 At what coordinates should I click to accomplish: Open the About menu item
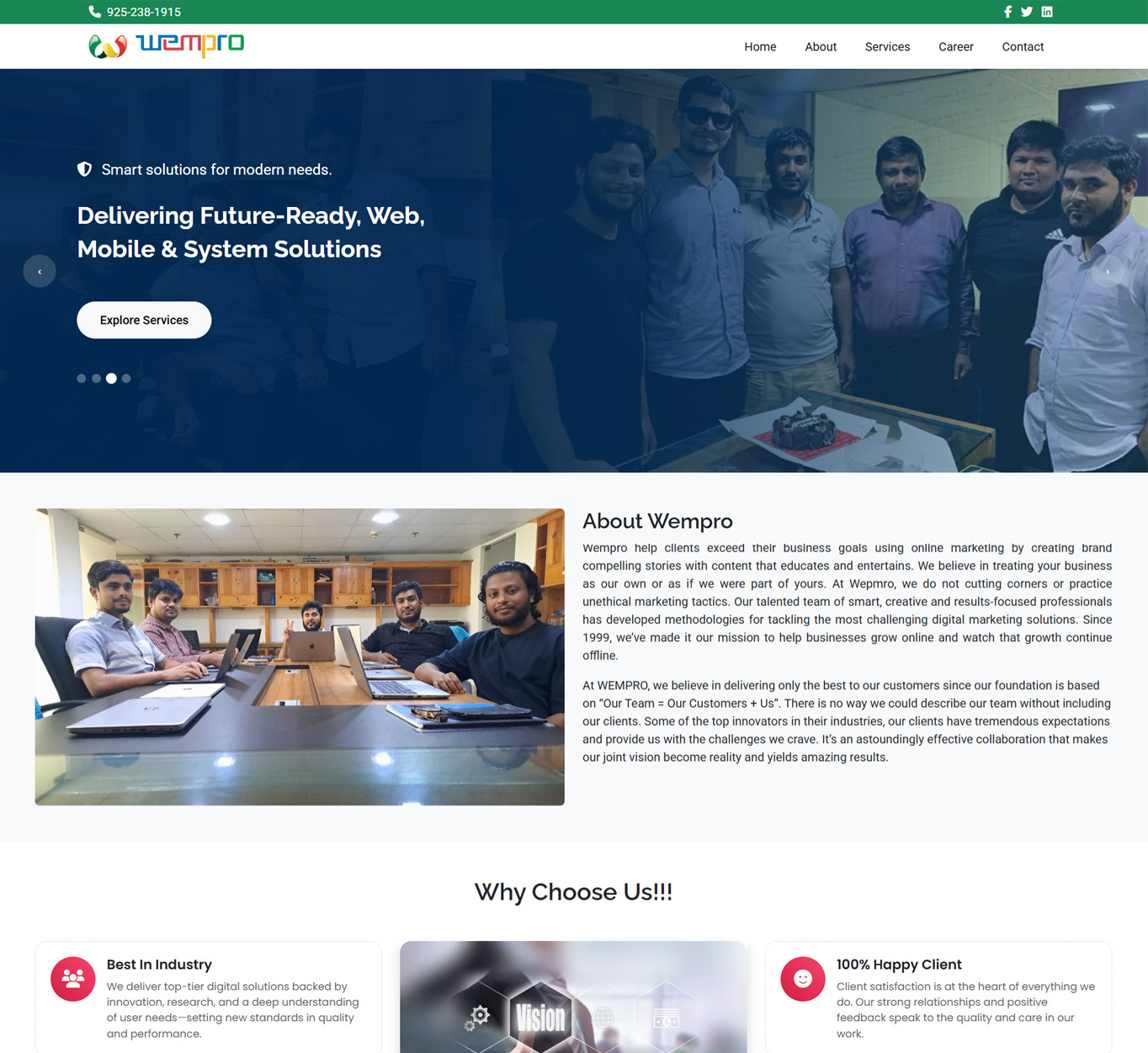(x=821, y=47)
